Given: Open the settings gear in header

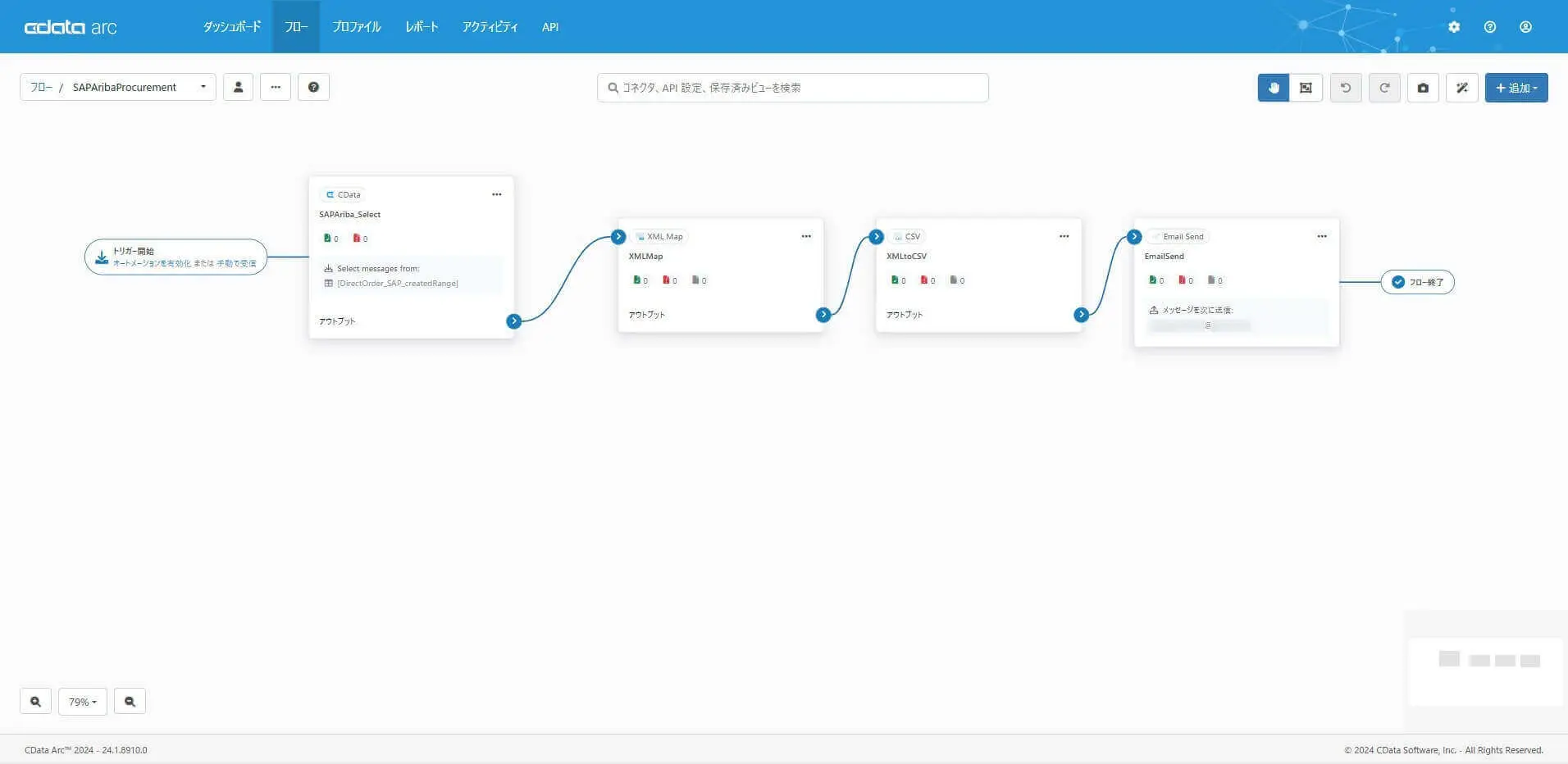Looking at the screenshot, I should coord(1454,27).
